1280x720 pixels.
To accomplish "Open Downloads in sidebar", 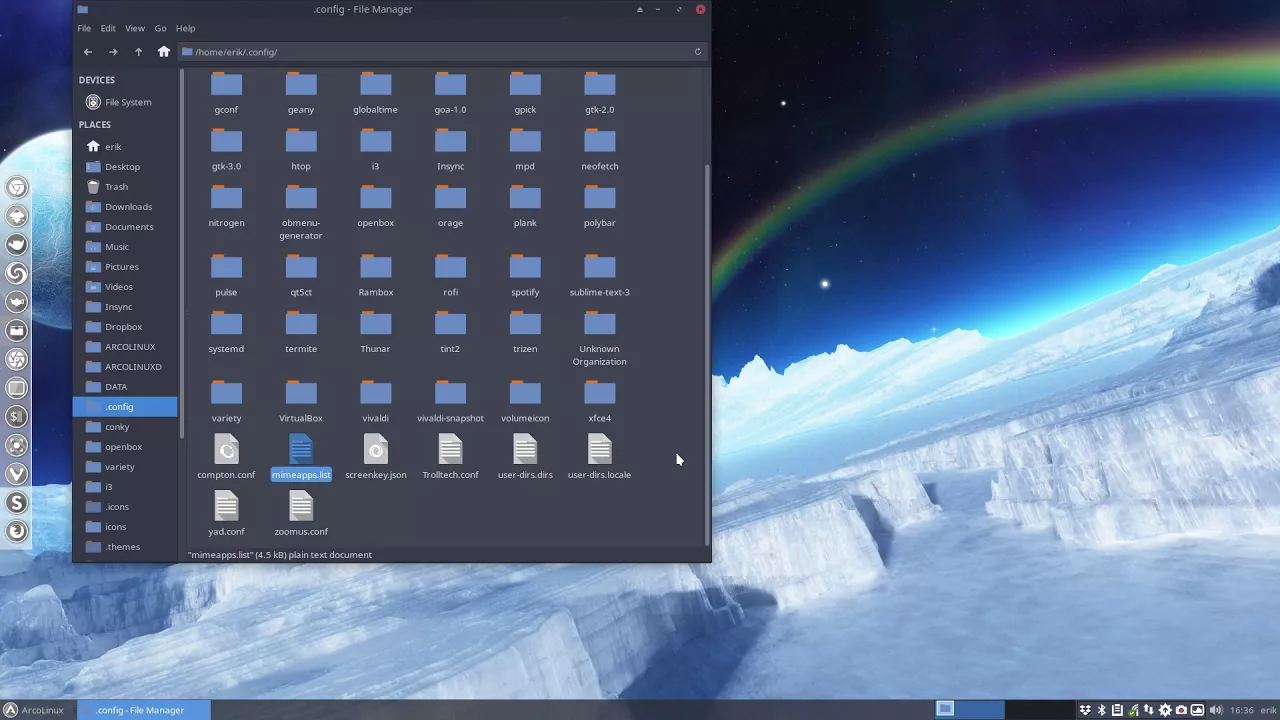I will tap(125, 207).
